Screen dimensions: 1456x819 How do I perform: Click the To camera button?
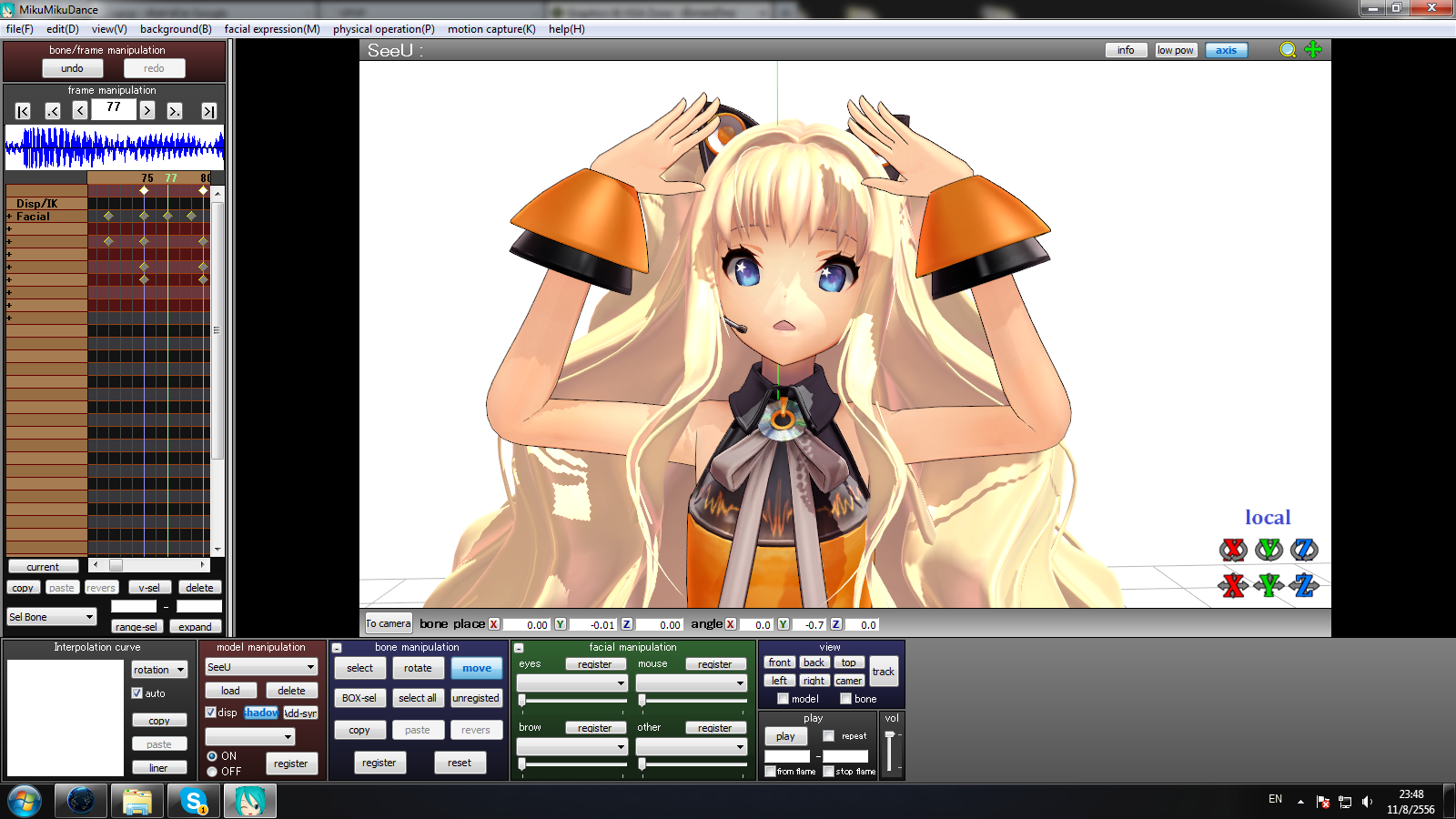pos(389,623)
